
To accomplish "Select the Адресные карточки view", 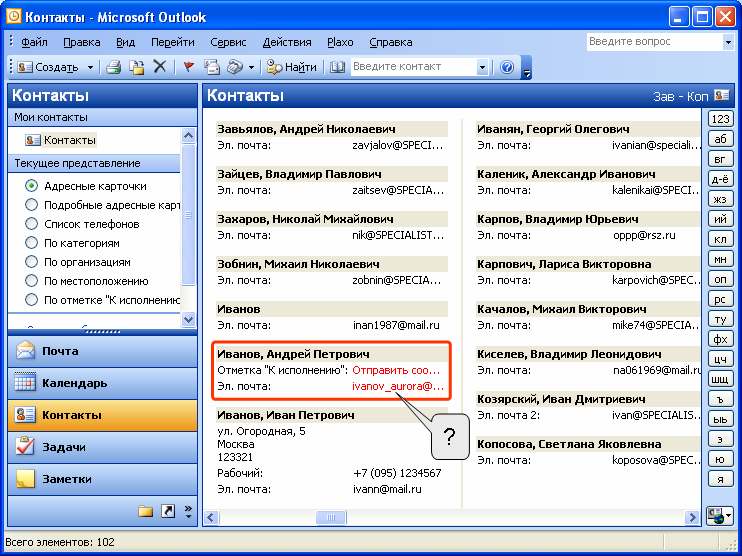I will (86, 186).
